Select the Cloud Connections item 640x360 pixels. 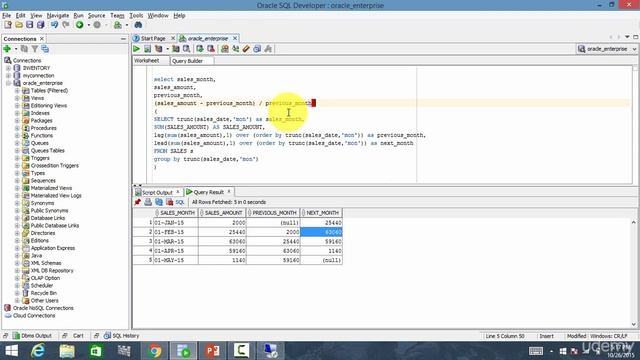click(x=34, y=316)
